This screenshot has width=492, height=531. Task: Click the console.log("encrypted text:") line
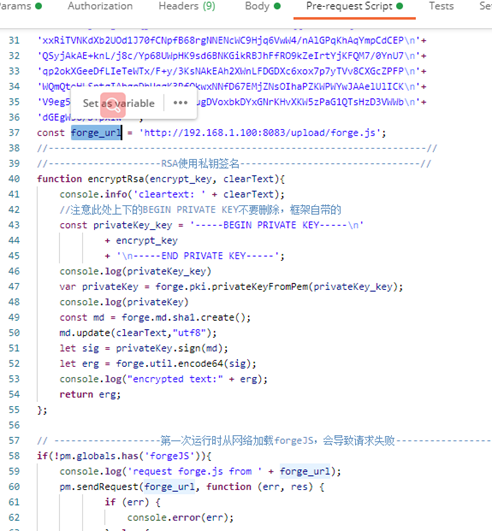coord(164,379)
